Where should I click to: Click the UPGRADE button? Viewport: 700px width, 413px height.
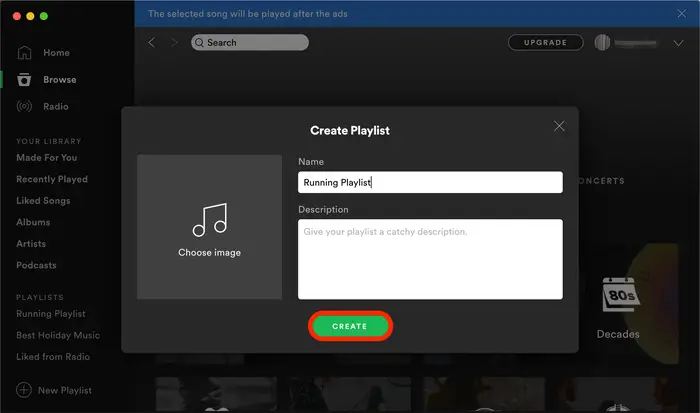(546, 42)
